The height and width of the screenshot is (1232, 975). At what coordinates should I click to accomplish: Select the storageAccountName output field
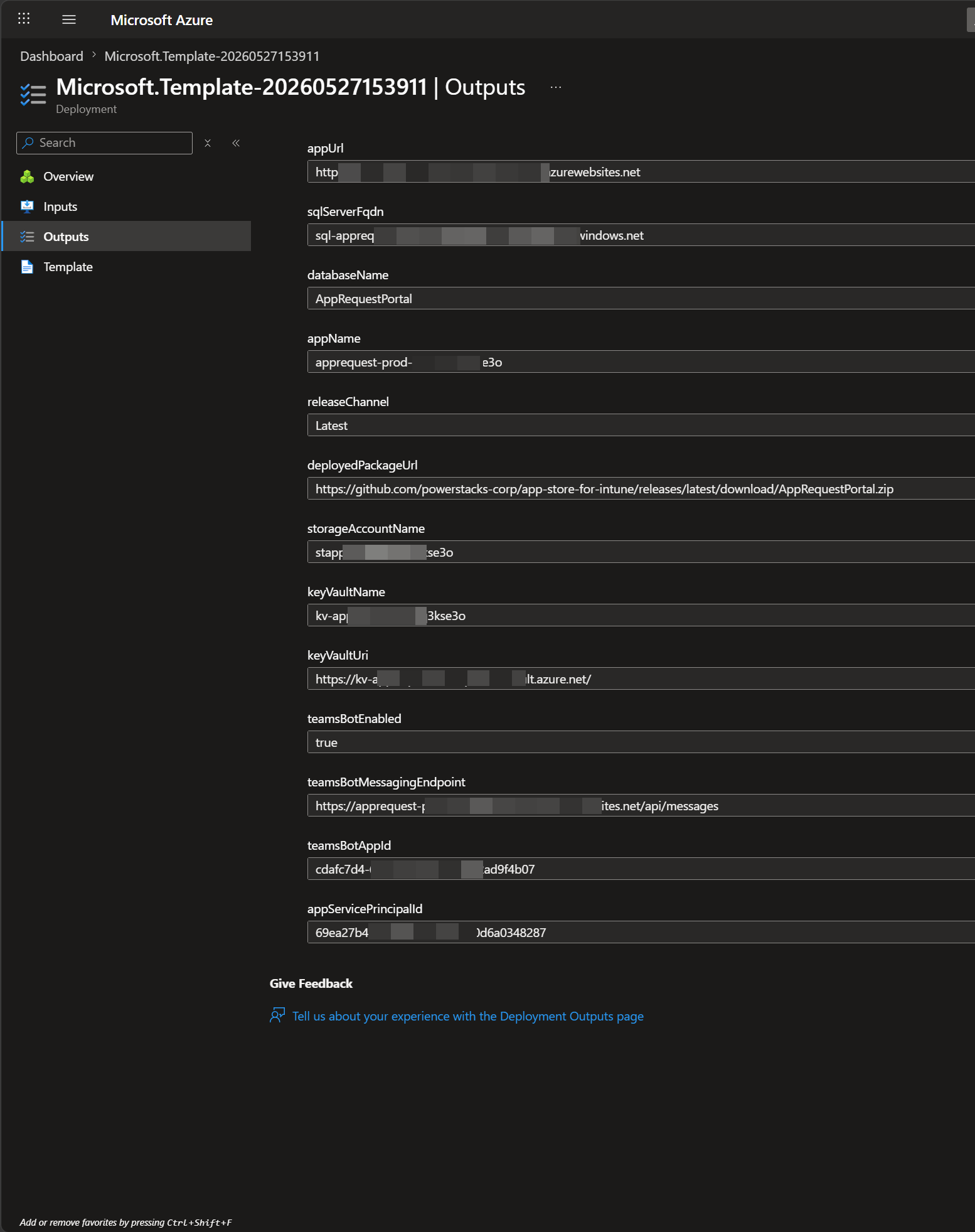(641, 552)
